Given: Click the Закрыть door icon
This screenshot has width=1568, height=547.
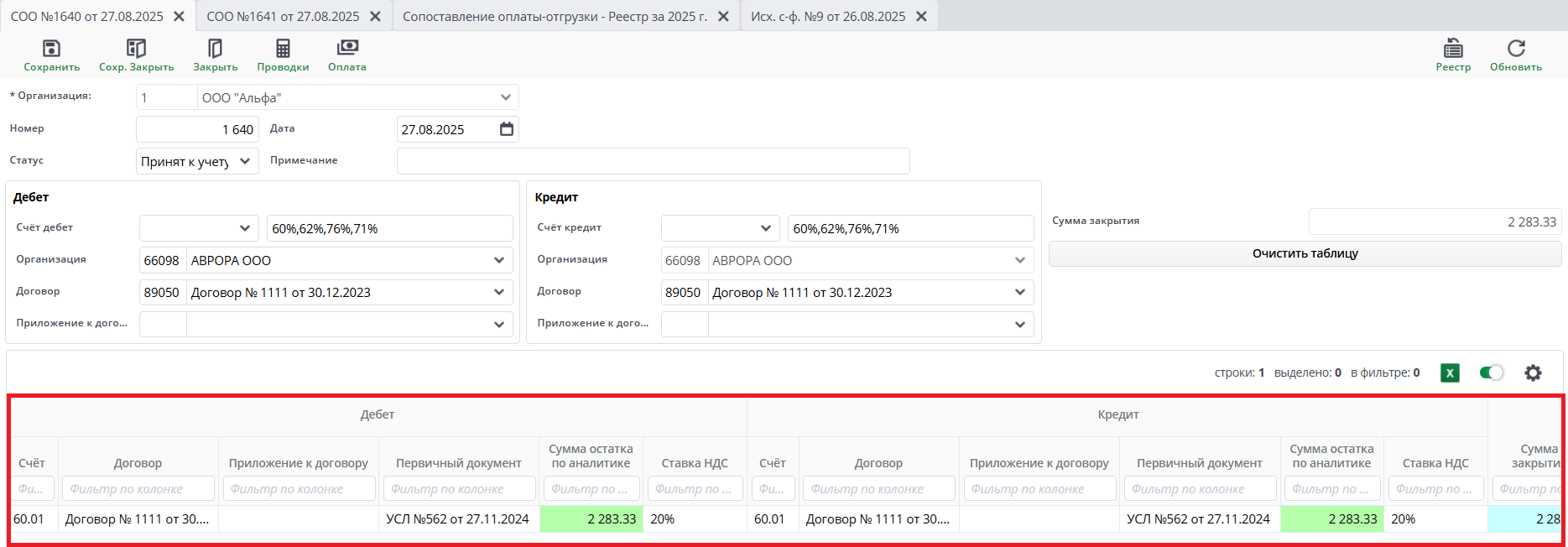Looking at the screenshot, I should [215, 49].
